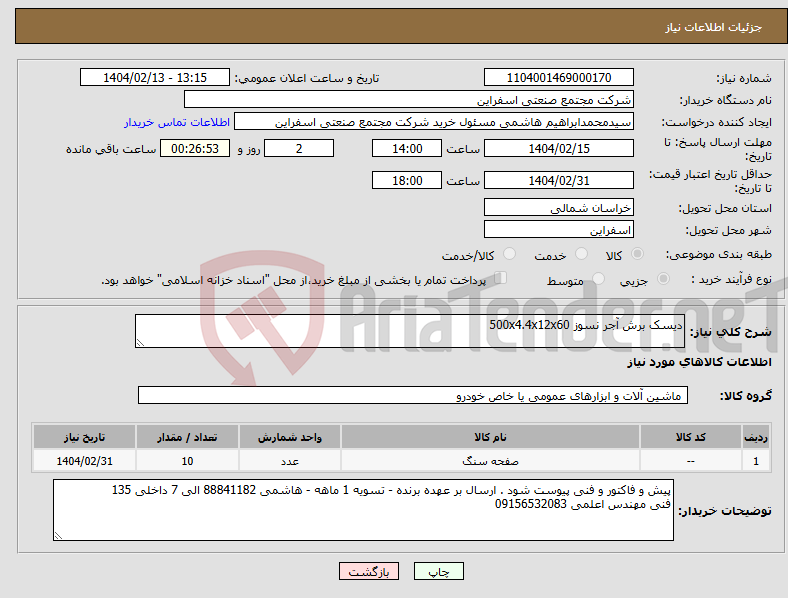Click the need date cell 1404/02/31
This screenshot has width=788, height=598.
(x=84, y=461)
